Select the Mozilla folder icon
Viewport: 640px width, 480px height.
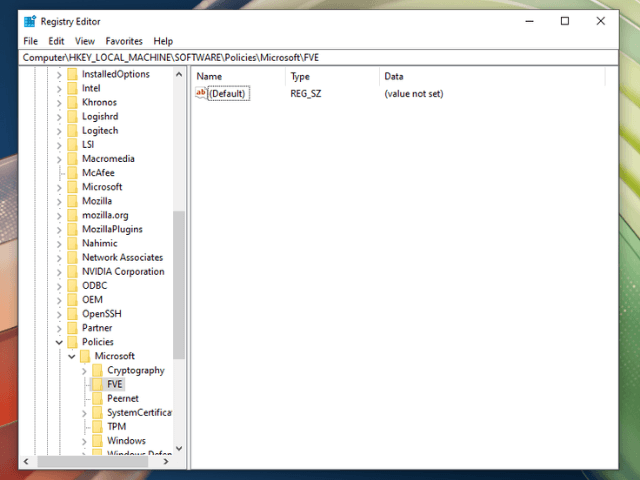click(x=72, y=201)
